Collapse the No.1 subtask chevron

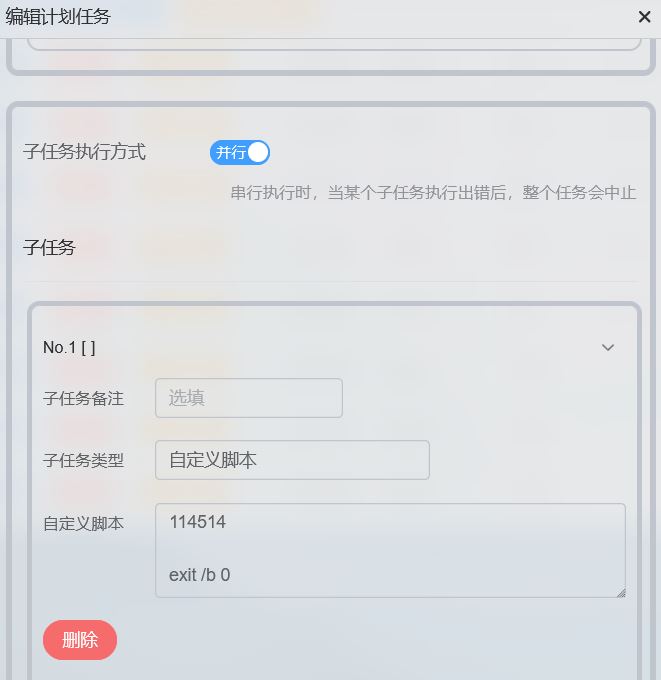[x=608, y=347]
